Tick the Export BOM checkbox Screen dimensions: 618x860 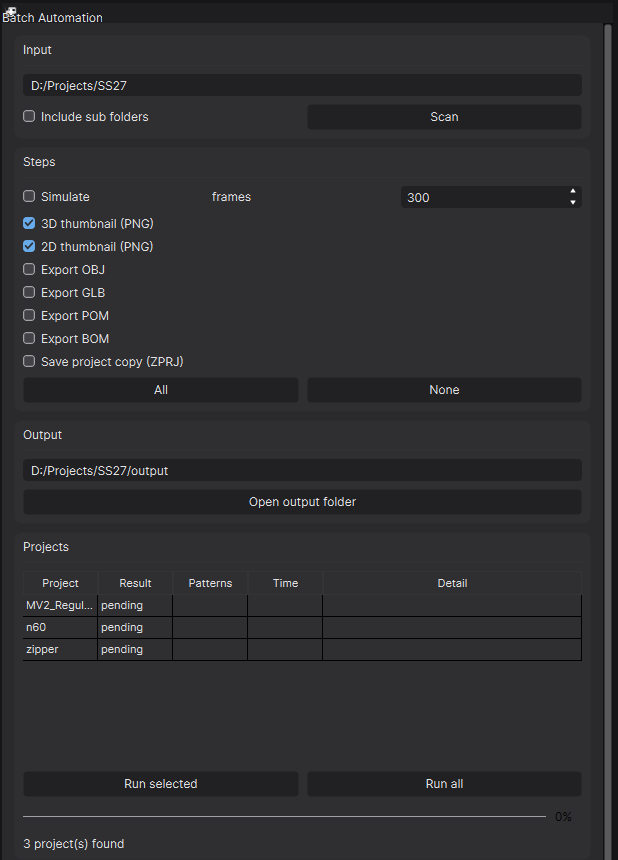coord(29,338)
